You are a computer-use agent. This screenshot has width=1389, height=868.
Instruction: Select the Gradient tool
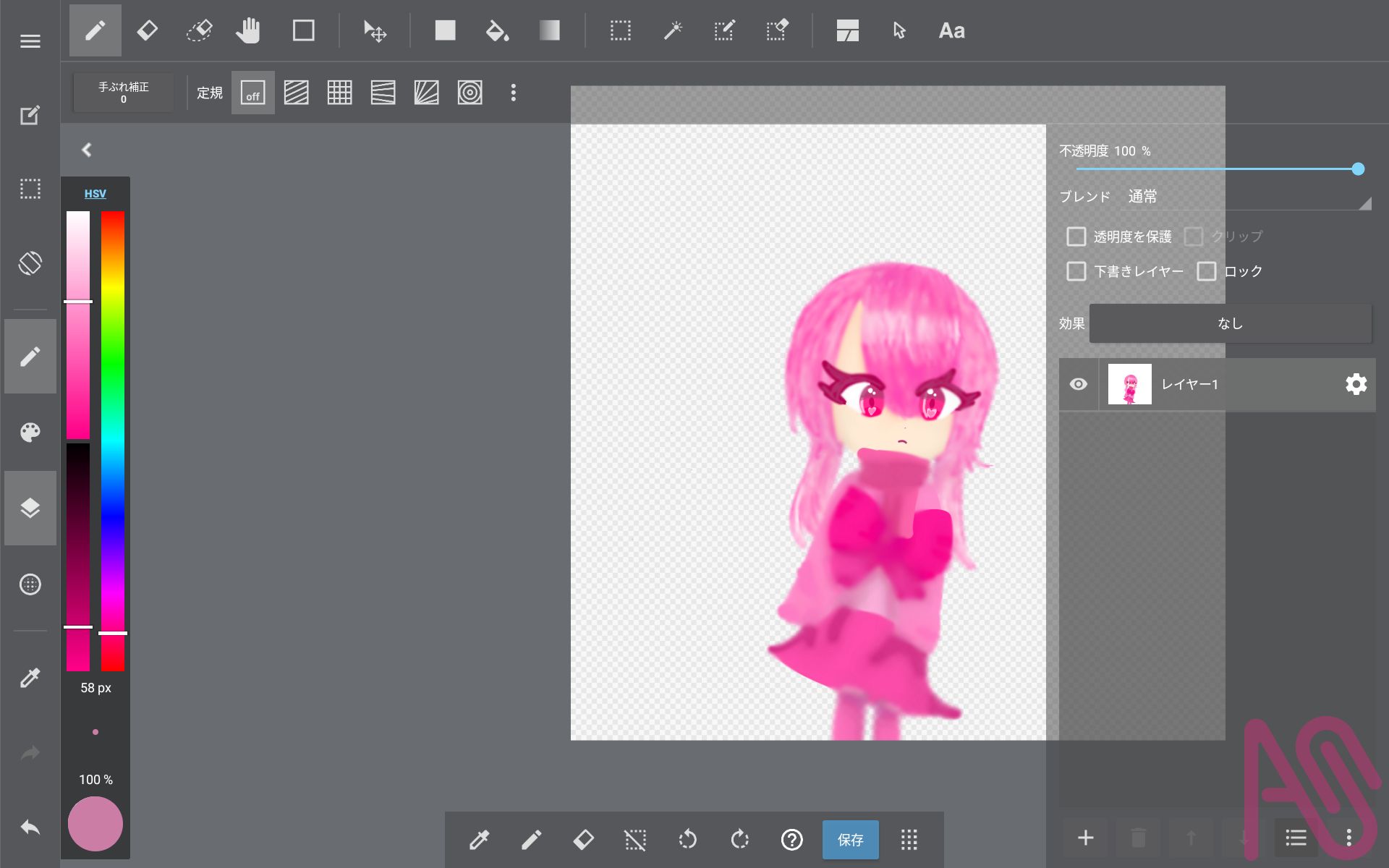coord(549,30)
